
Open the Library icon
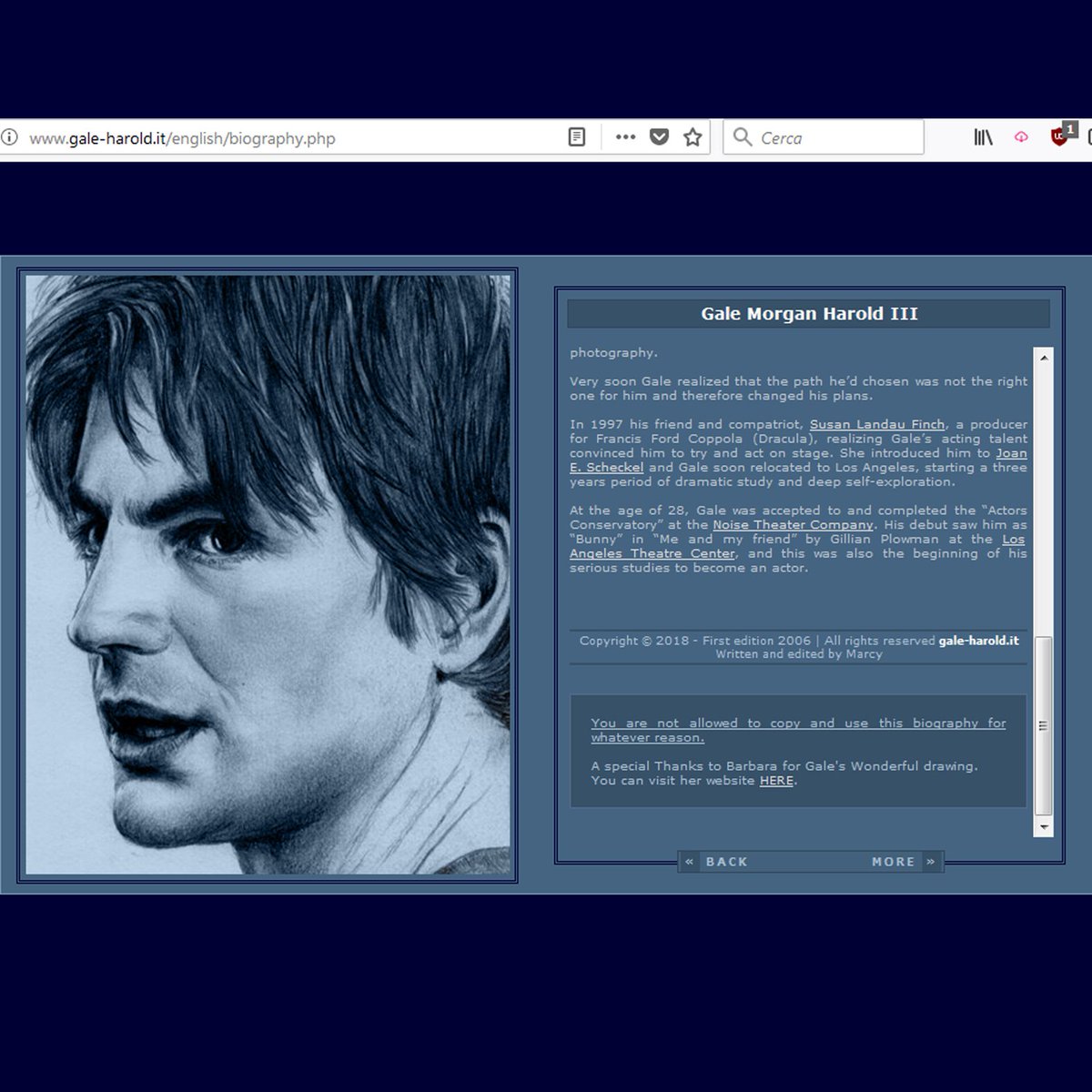(x=984, y=137)
